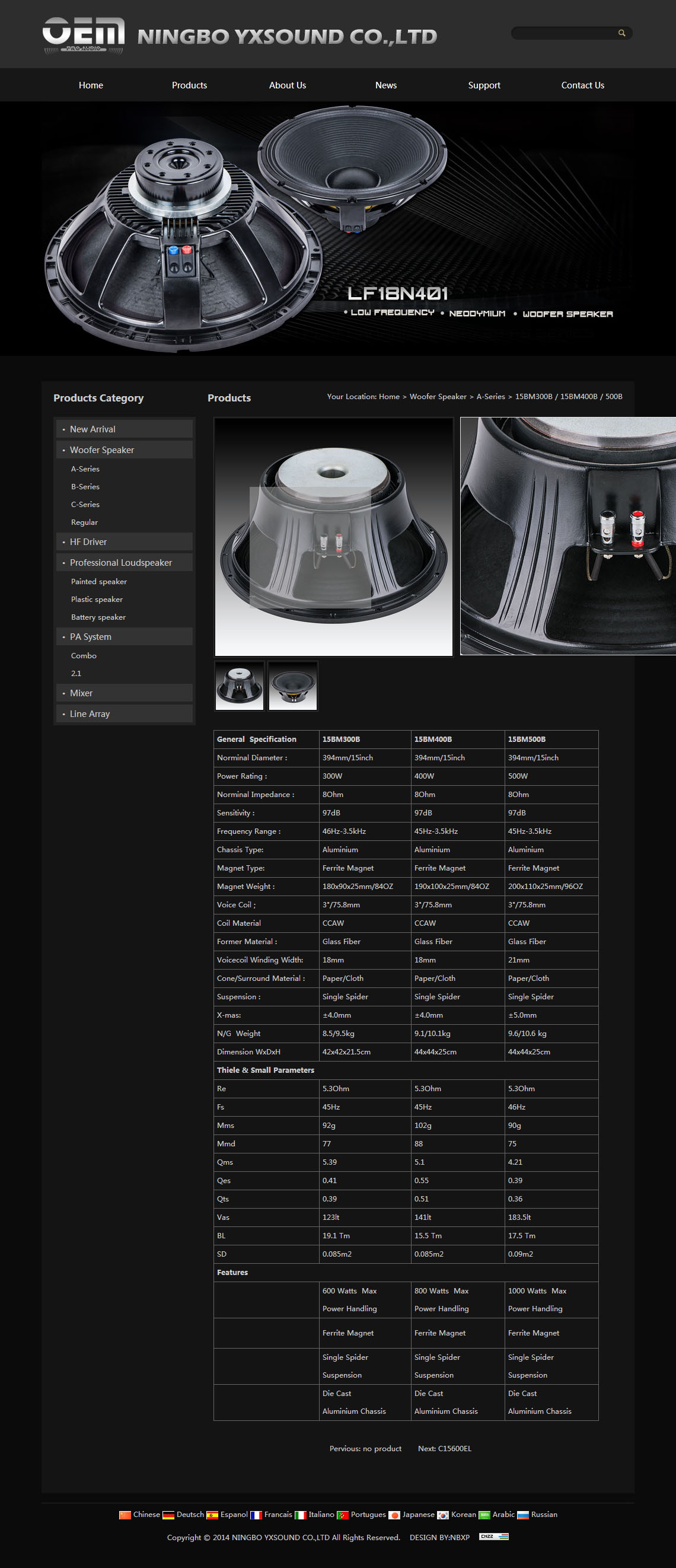Open the 2.1 subcategory
This screenshot has height=1568, width=676.
pyautogui.click(x=76, y=673)
